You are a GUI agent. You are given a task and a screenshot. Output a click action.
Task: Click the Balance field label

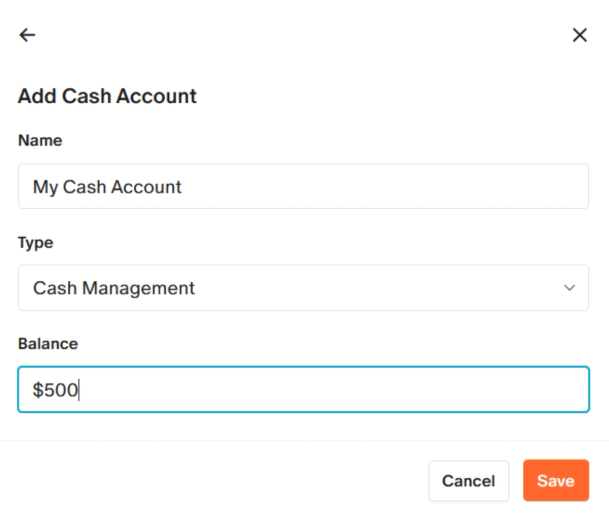tap(48, 344)
